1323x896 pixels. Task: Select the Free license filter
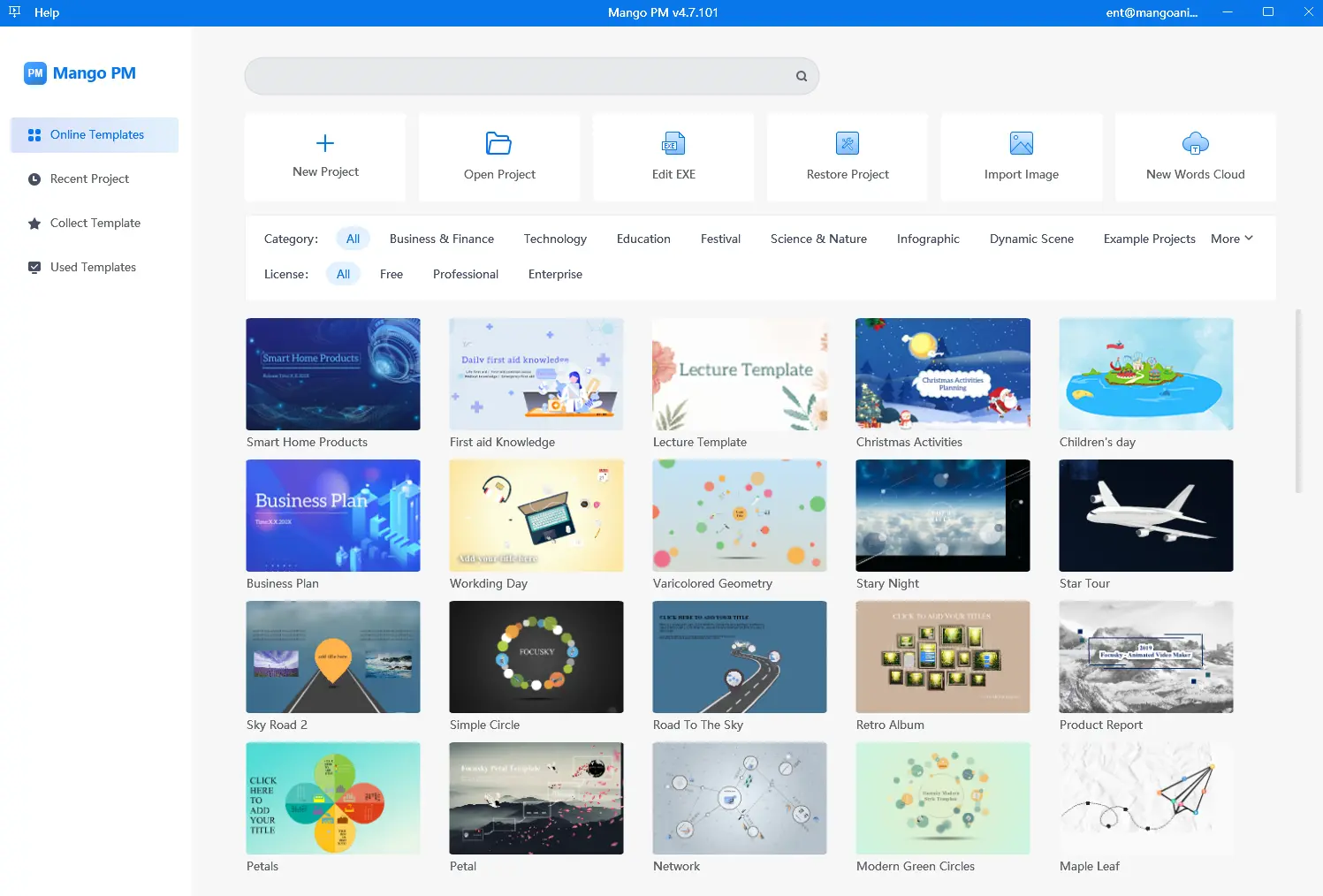click(x=391, y=274)
